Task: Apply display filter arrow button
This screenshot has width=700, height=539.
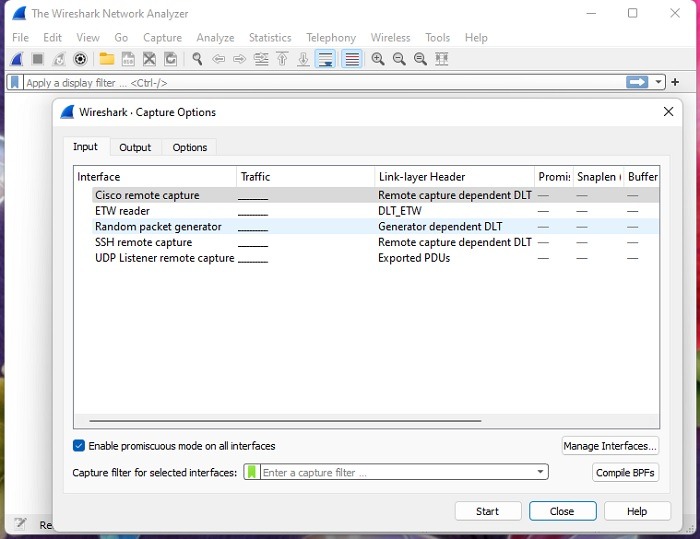Action: point(637,82)
